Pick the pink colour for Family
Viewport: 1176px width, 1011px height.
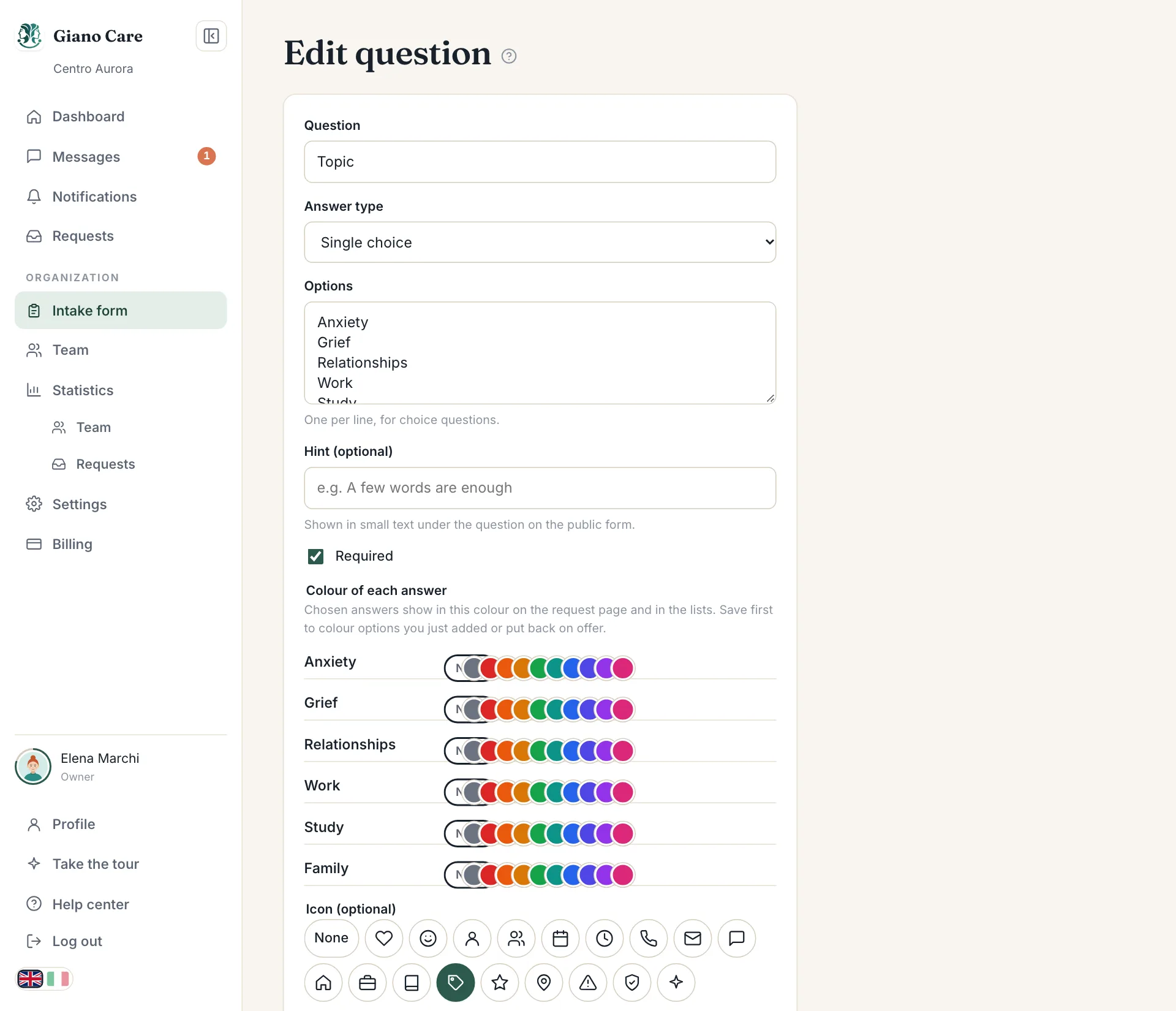[x=623, y=875]
